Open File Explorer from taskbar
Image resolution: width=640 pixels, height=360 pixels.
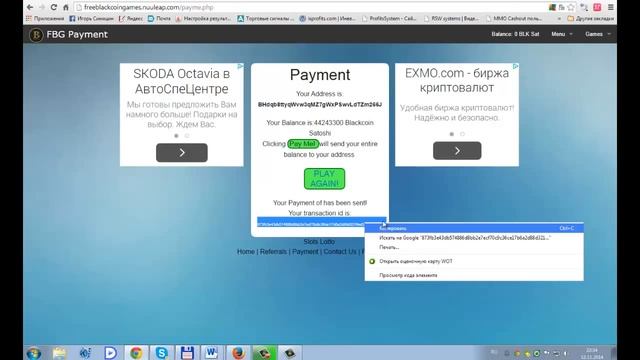[x=59, y=353]
